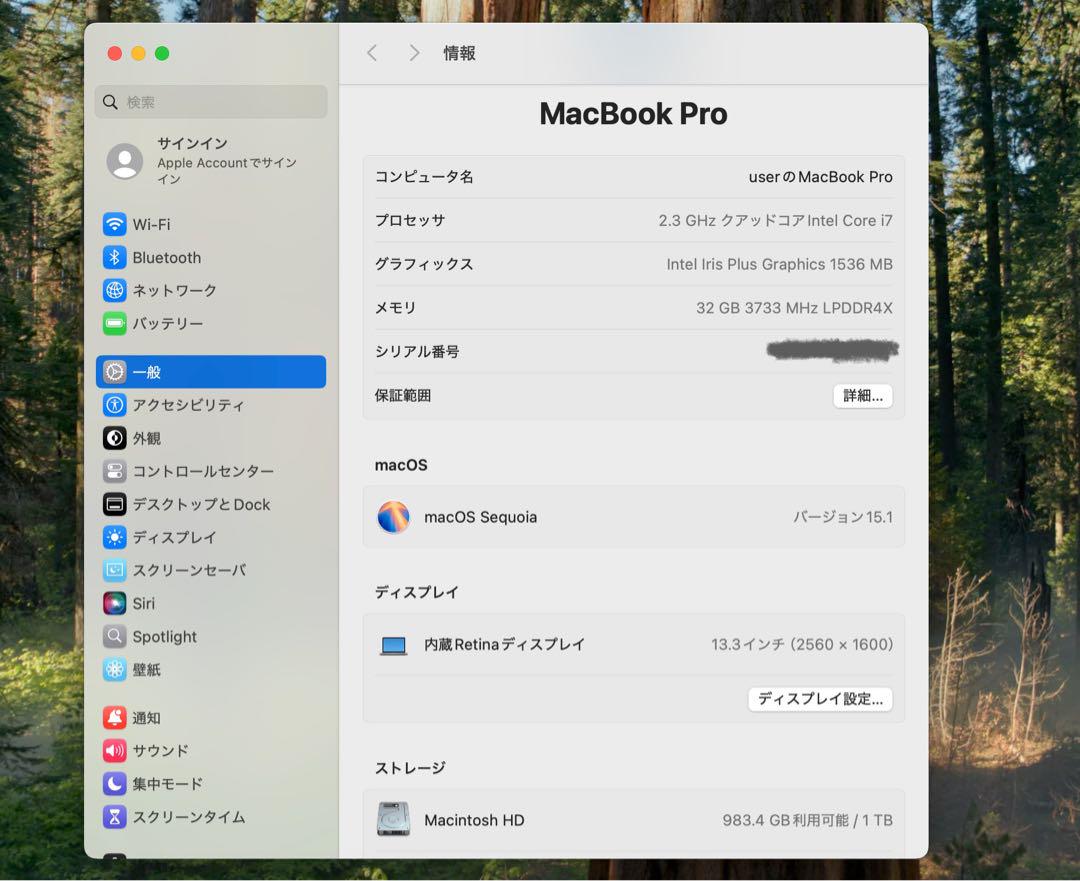The image size is (1080, 881).
Task: Sign in via サインイン Apple Account link
Action: tap(211, 161)
